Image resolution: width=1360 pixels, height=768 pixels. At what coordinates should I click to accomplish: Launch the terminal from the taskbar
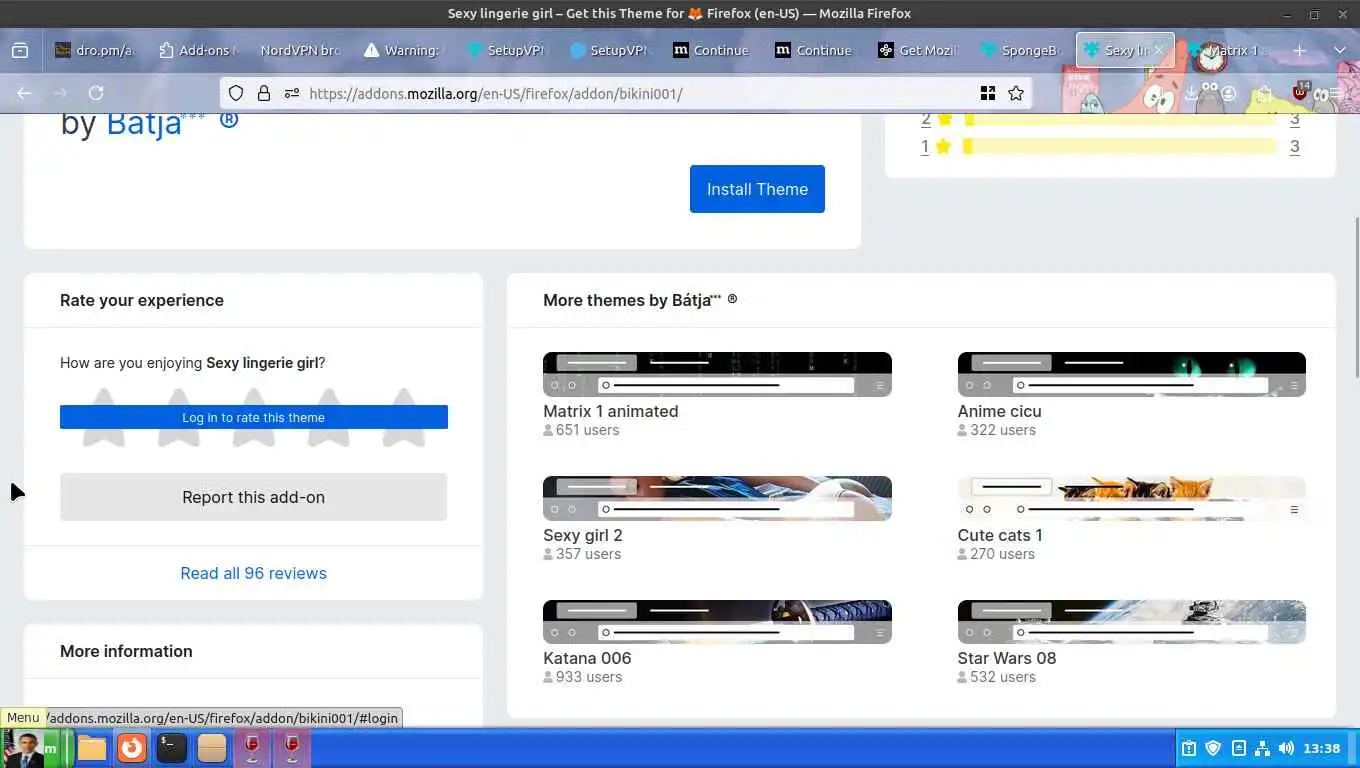click(x=172, y=748)
